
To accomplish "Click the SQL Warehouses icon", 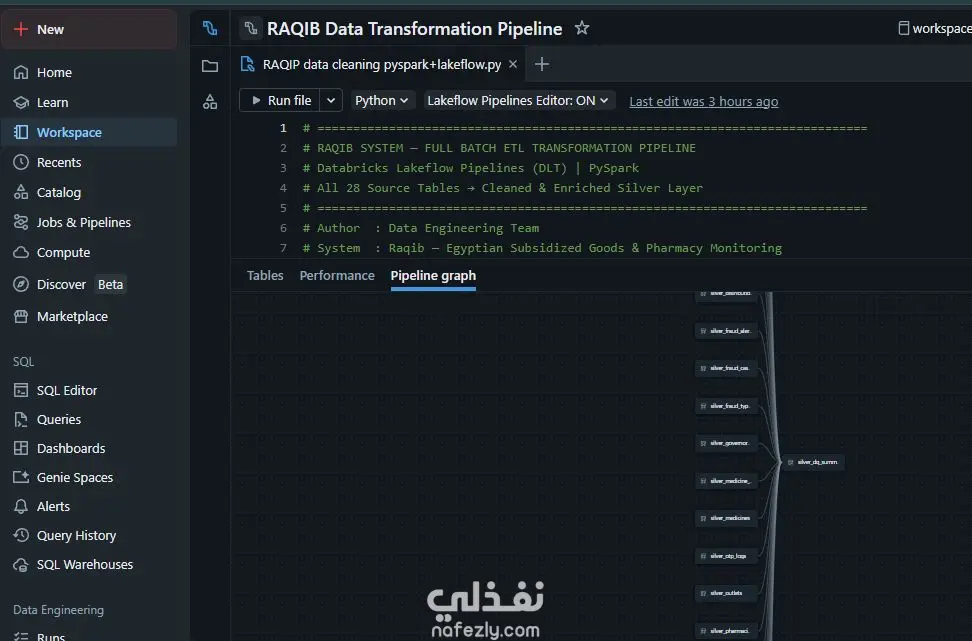I will click(x=21, y=565).
